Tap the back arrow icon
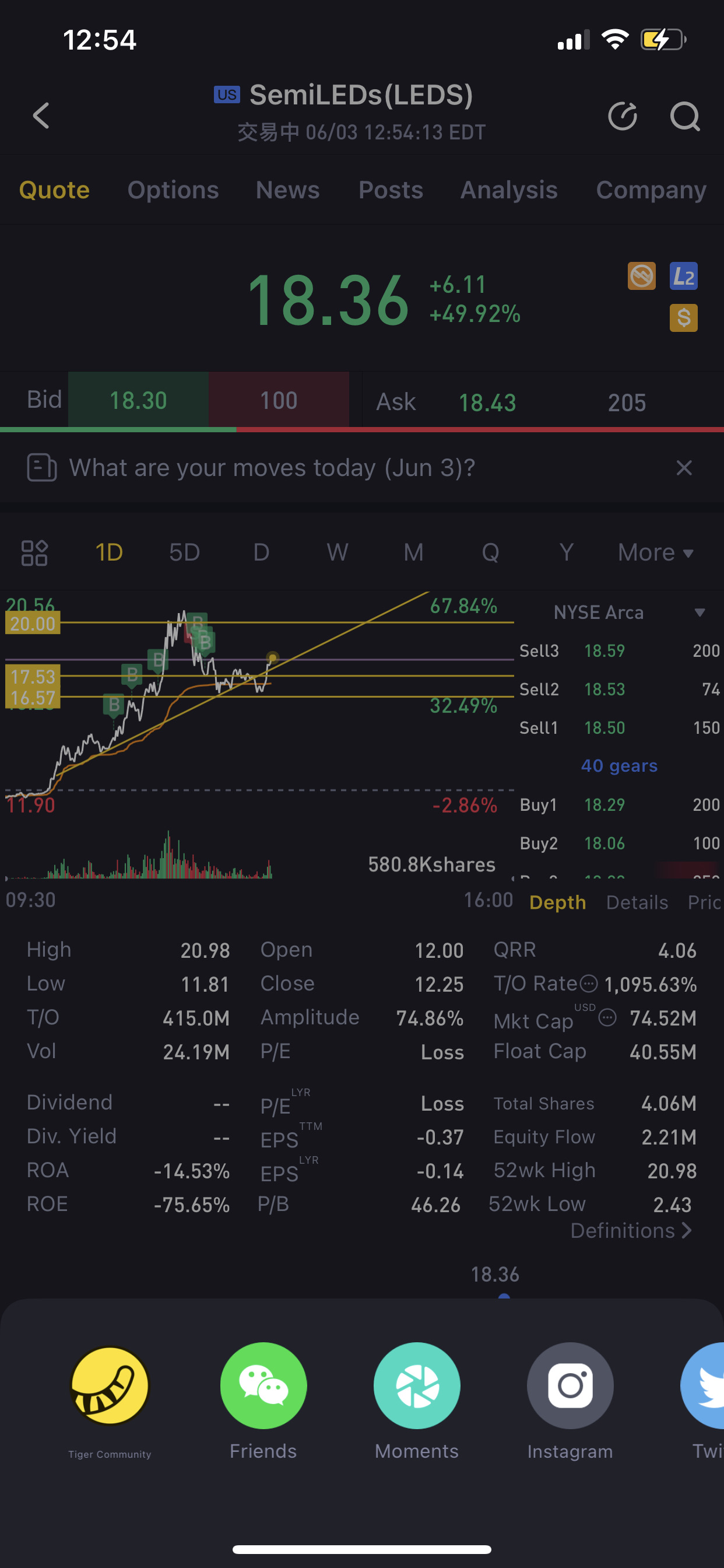The image size is (724, 1568). [x=41, y=116]
